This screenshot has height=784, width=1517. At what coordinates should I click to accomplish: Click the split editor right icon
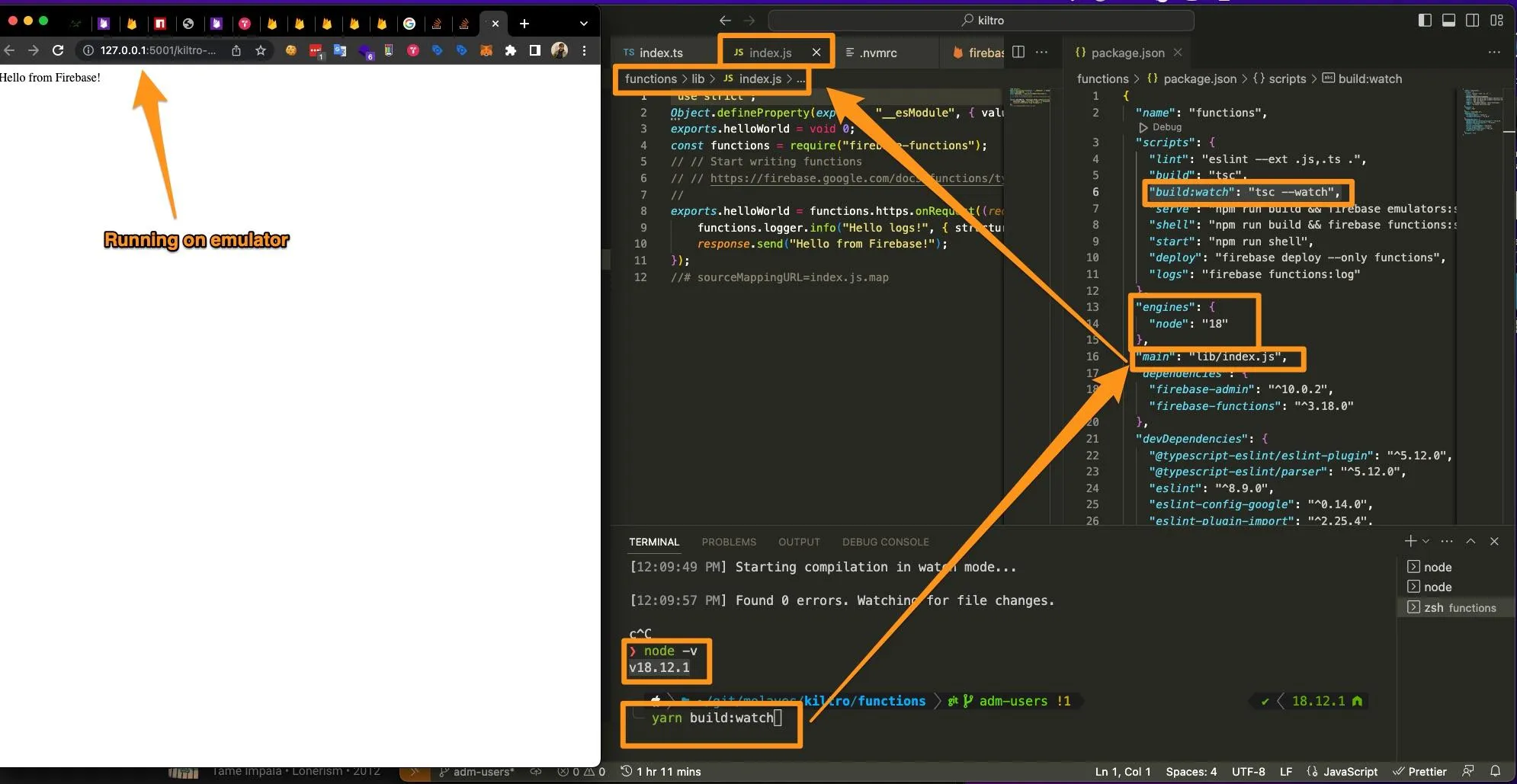click(1018, 52)
